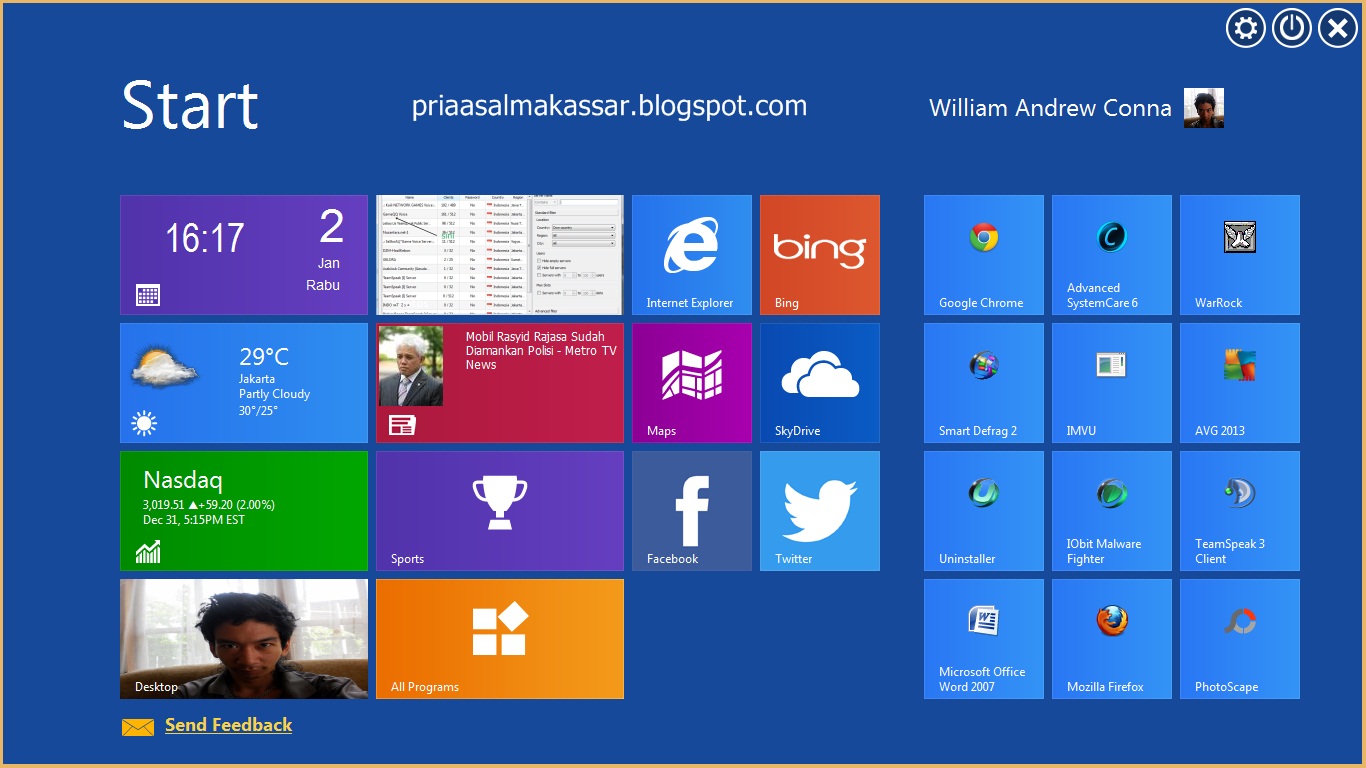This screenshot has width=1366, height=768.
Task: Open the Uninstaller tool
Action: pyautogui.click(x=983, y=510)
